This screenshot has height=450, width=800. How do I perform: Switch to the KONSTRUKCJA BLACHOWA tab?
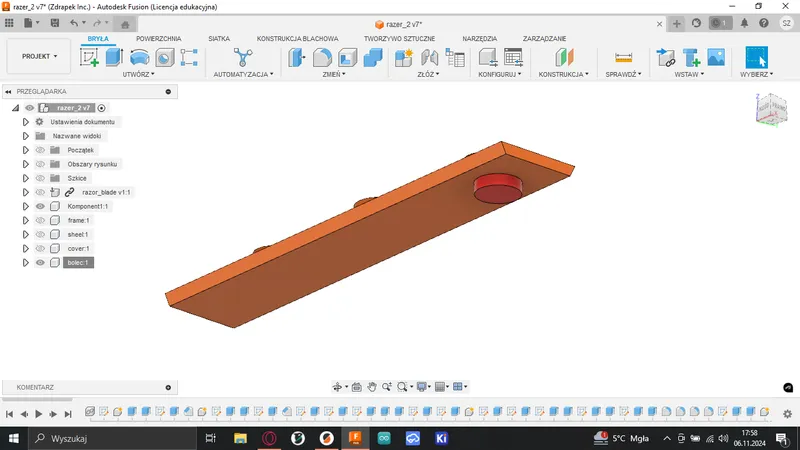(x=297, y=39)
